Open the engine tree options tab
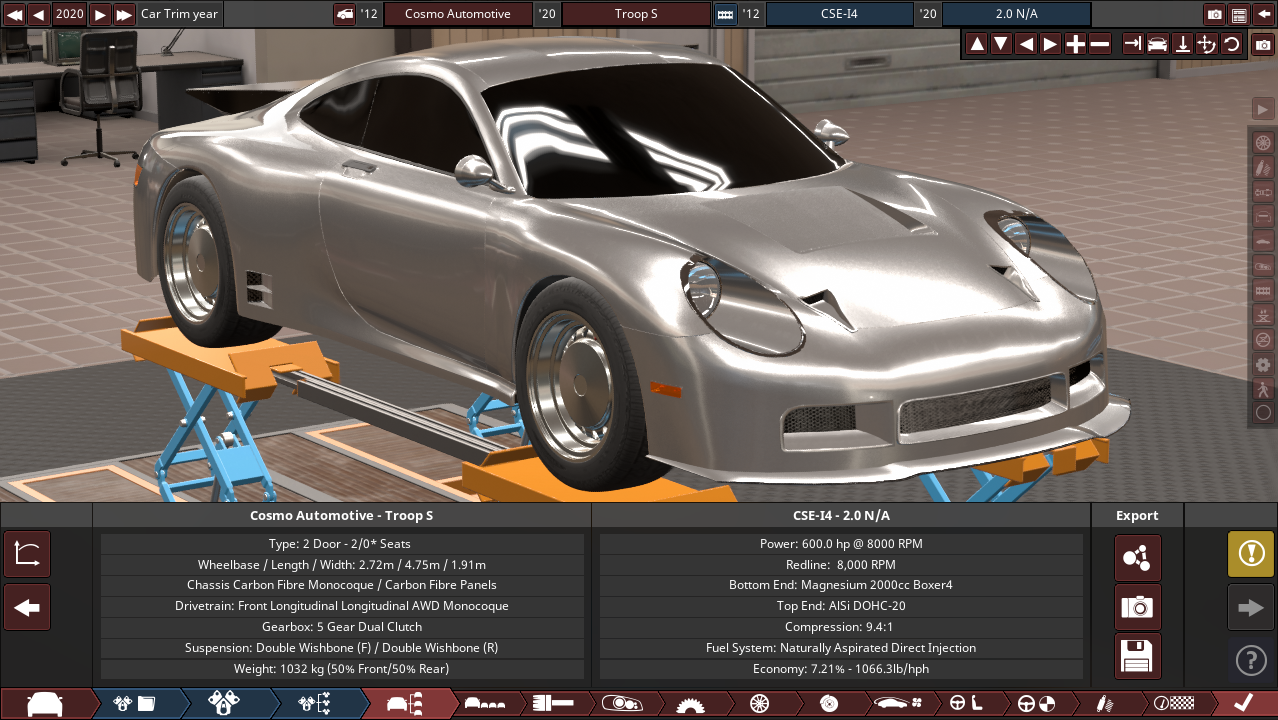This screenshot has height=720, width=1278. pos(315,703)
